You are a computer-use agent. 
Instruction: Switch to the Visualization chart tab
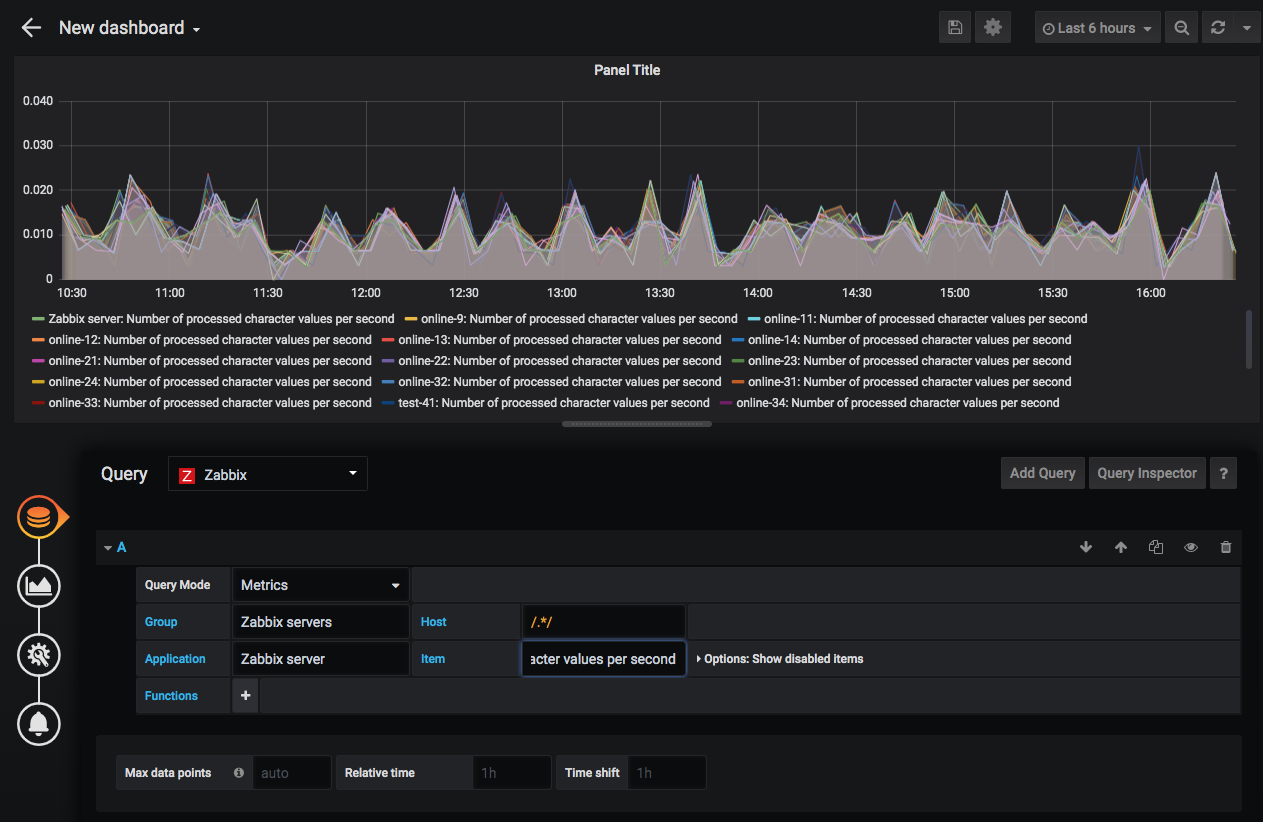click(39, 586)
